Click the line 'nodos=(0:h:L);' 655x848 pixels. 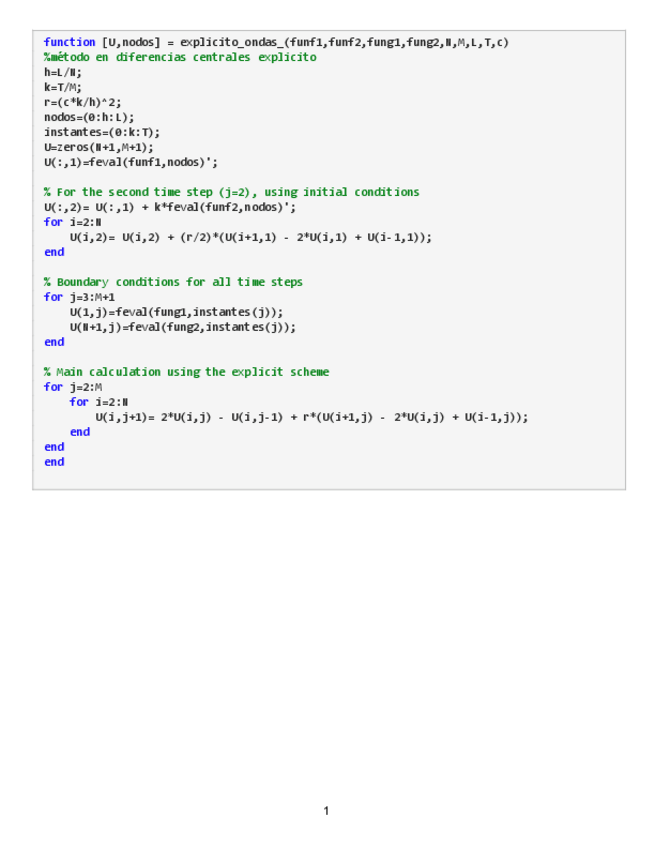point(89,117)
